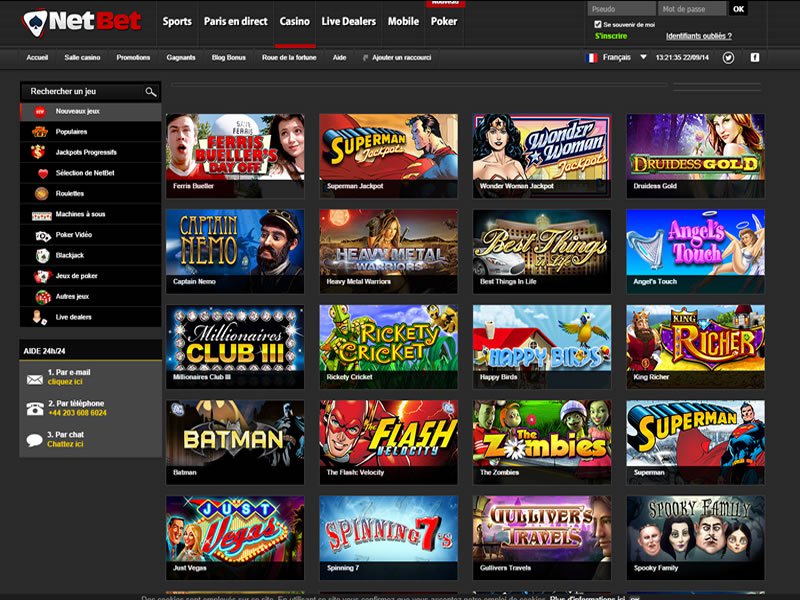Switch to the Poker tab
800x600 pixels.
pos(444,21)
